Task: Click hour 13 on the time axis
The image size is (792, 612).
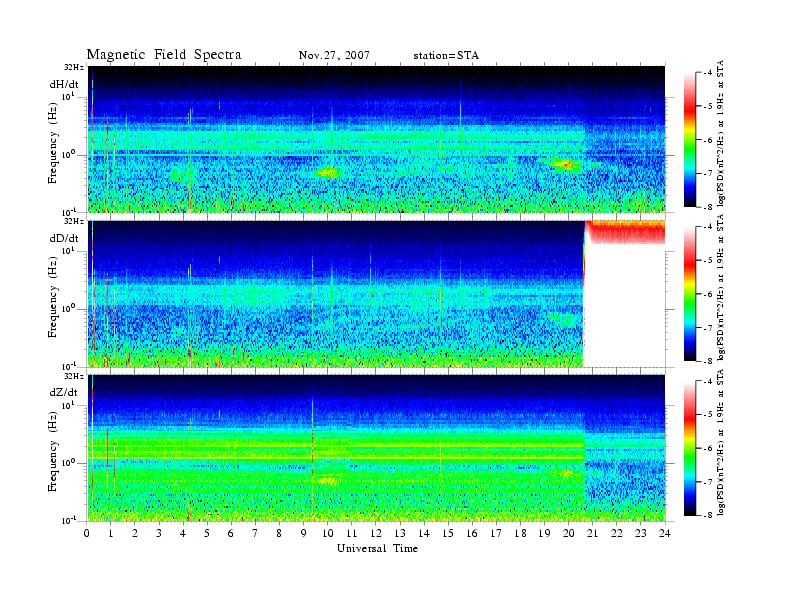Action: (x=400, y=533)
